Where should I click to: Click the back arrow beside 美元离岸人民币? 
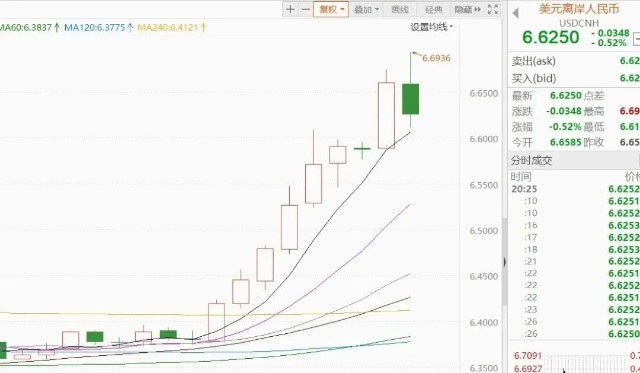pos(516,13)
